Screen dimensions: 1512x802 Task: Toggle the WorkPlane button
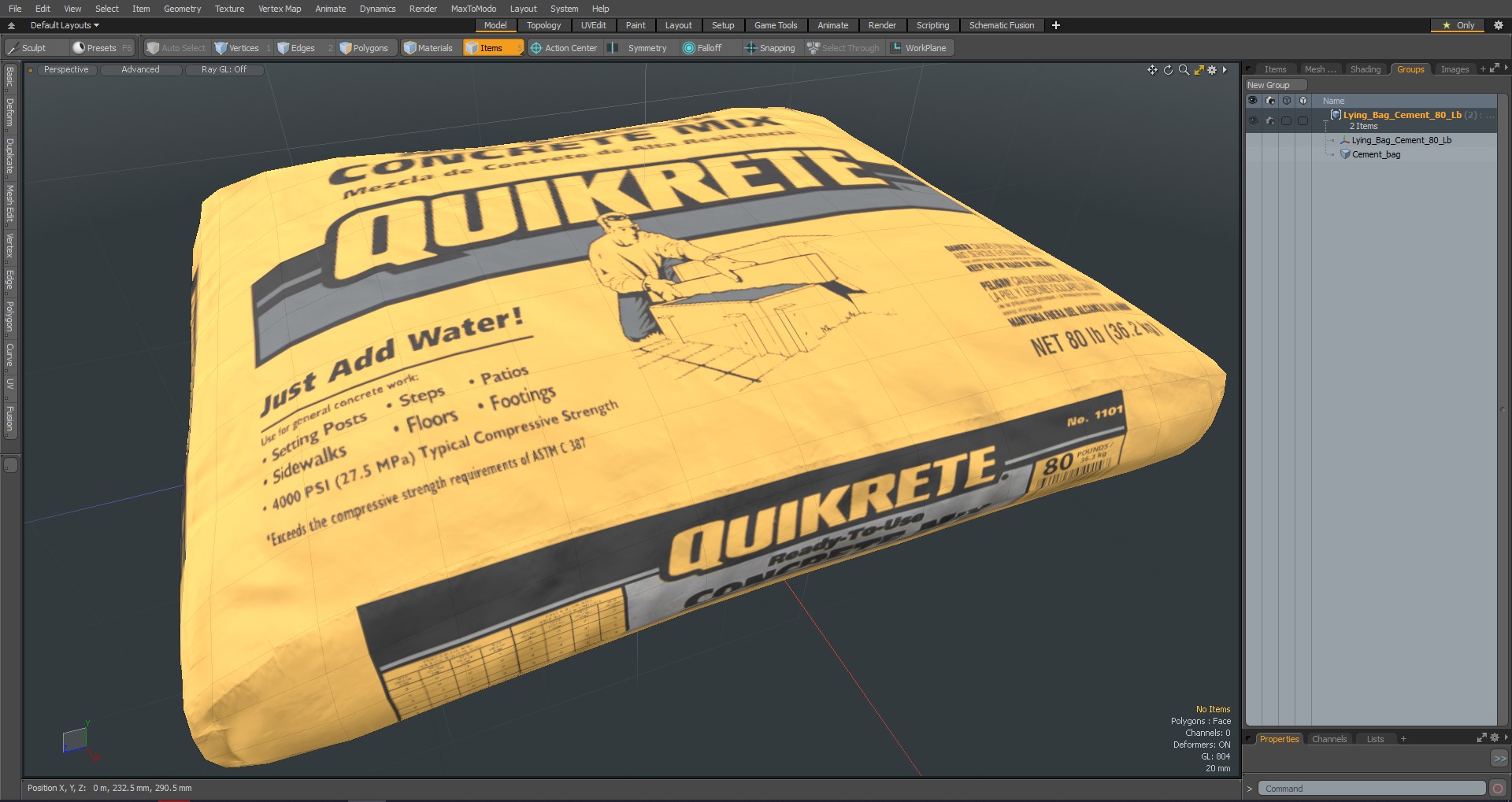point(920,48)
